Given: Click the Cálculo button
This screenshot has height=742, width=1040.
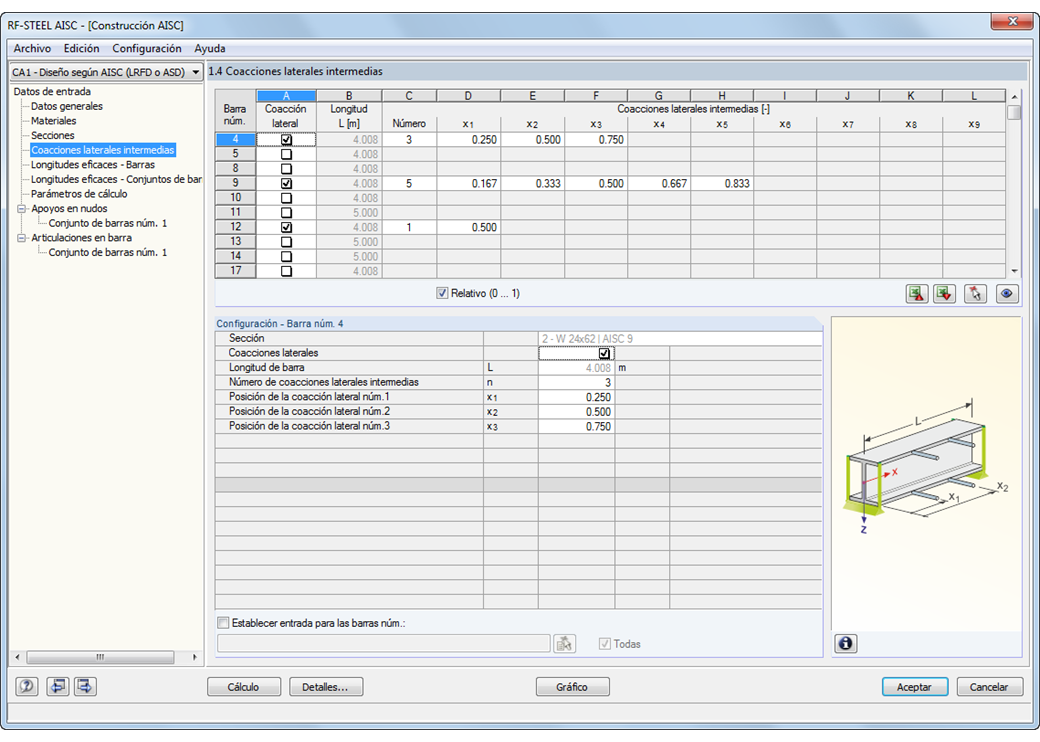Looking at the screenshot, I should coord(243,687).
